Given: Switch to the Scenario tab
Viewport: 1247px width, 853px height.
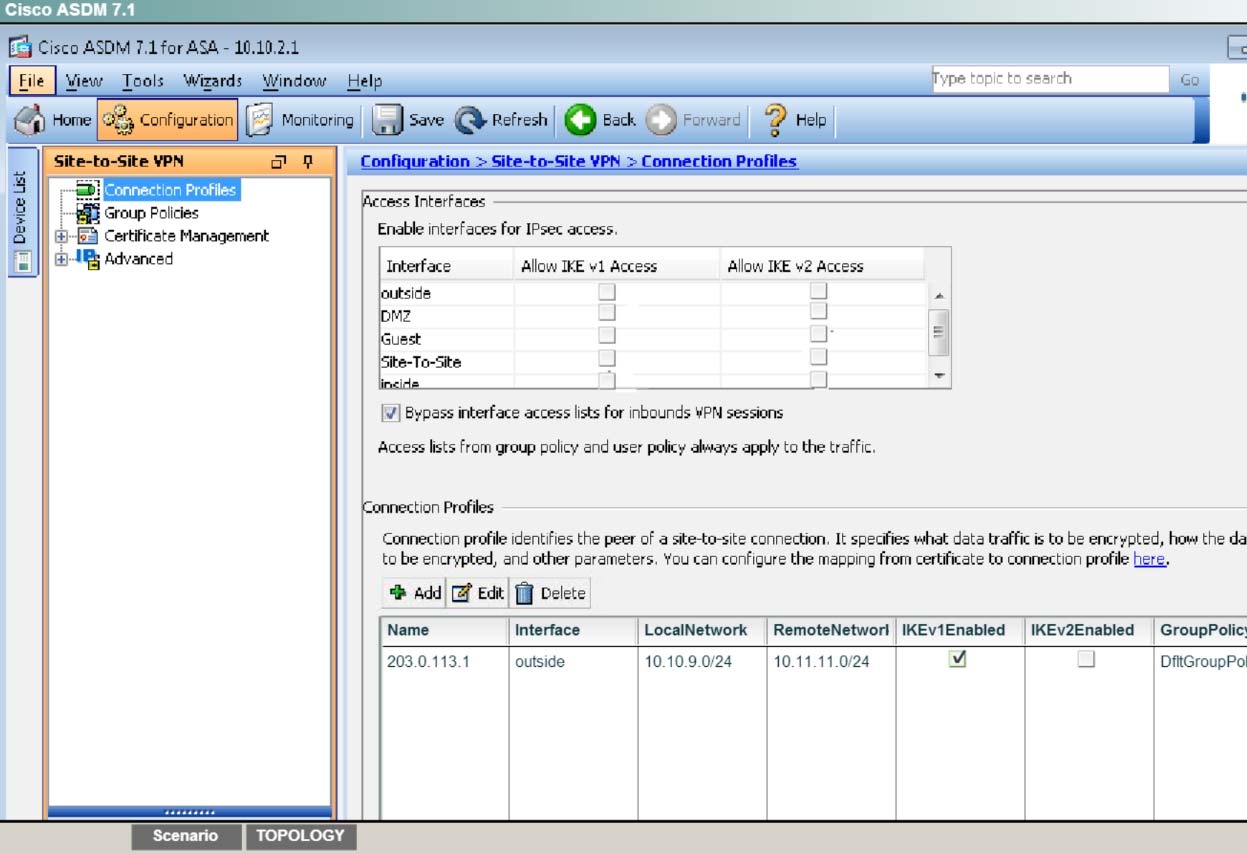Looking at the screenshot, I should click(x=186, y=836).
